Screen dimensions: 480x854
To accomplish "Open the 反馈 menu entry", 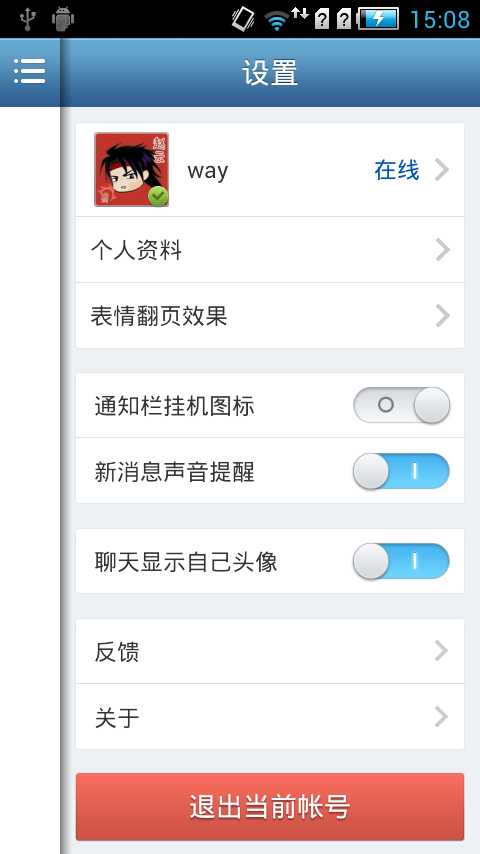I will pos(270,651).
